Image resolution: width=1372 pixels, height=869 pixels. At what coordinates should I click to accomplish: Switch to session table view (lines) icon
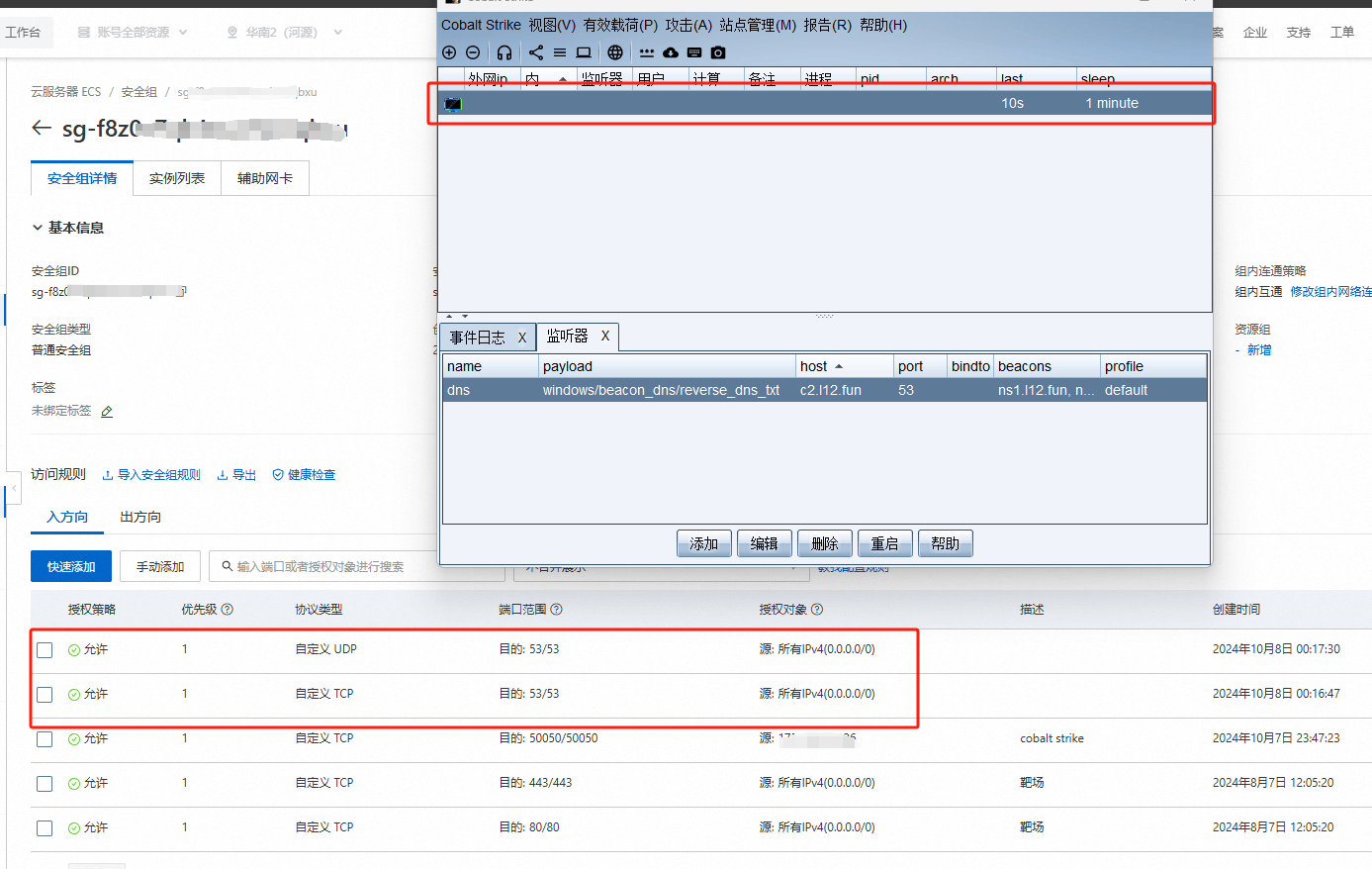(560, 52)
